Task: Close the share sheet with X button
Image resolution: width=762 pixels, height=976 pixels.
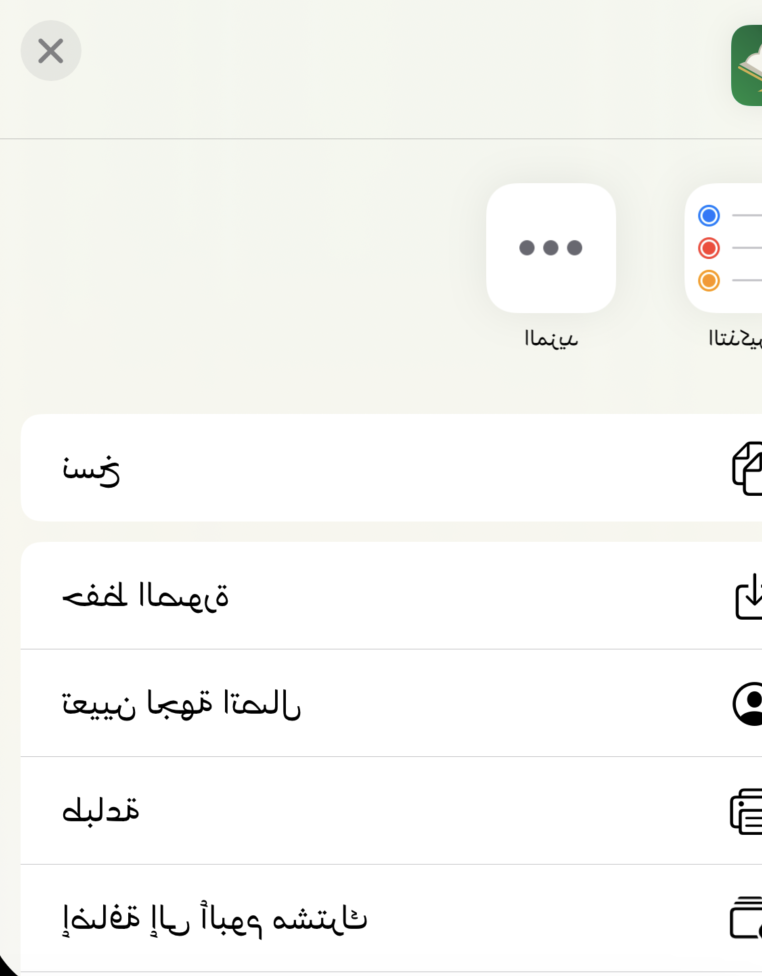Action: pos(51,51)
